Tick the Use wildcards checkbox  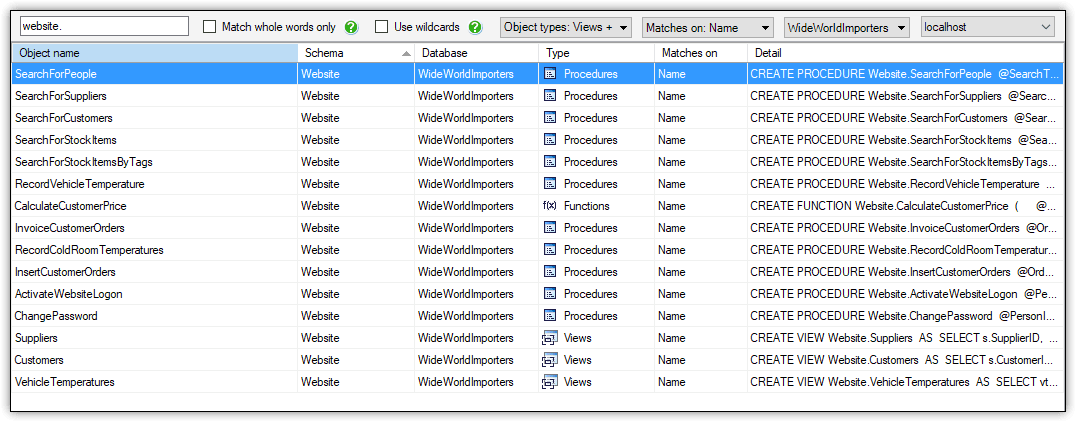(382, 27)
